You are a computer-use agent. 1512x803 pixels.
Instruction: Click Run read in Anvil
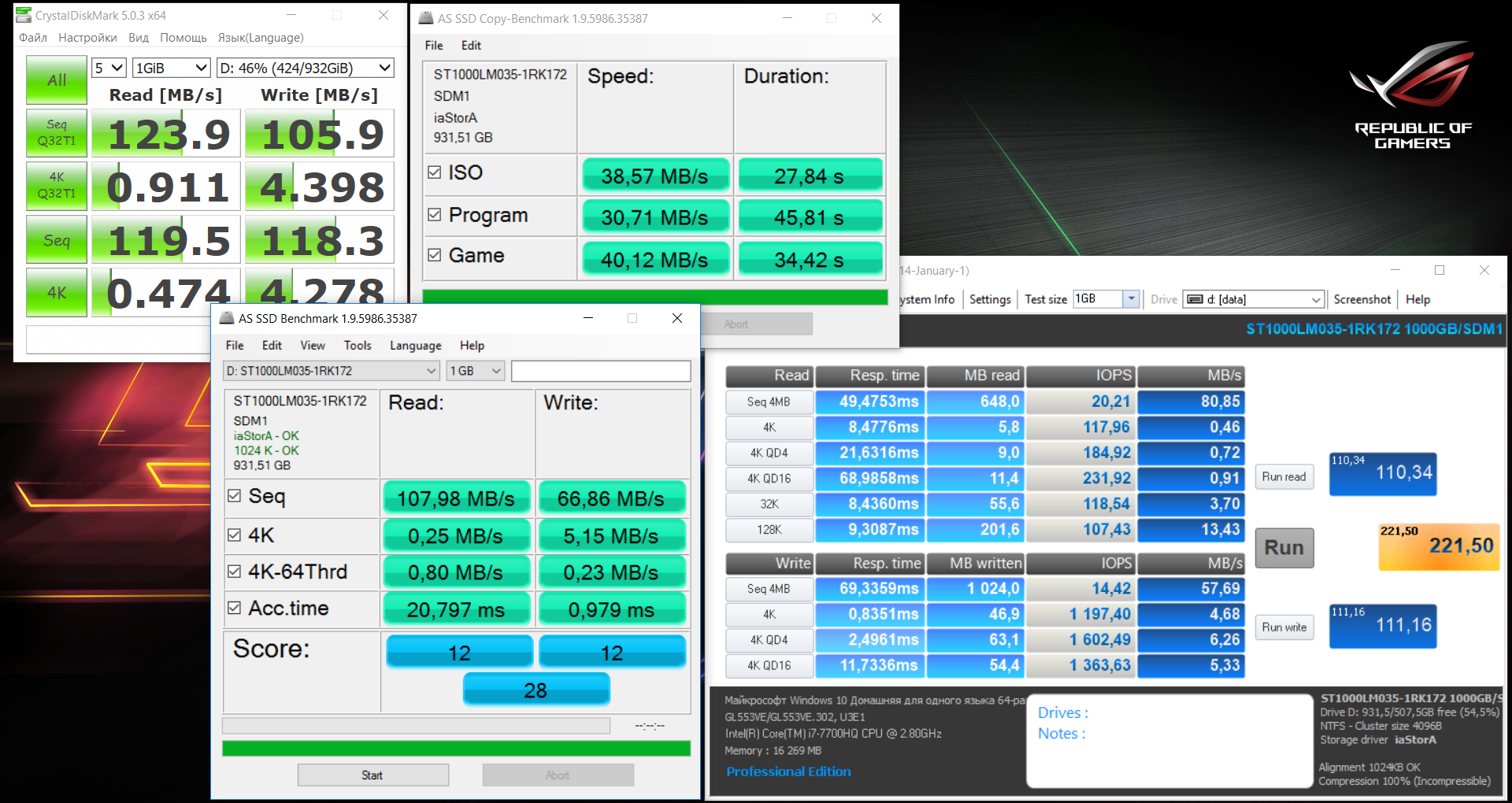1284,476
